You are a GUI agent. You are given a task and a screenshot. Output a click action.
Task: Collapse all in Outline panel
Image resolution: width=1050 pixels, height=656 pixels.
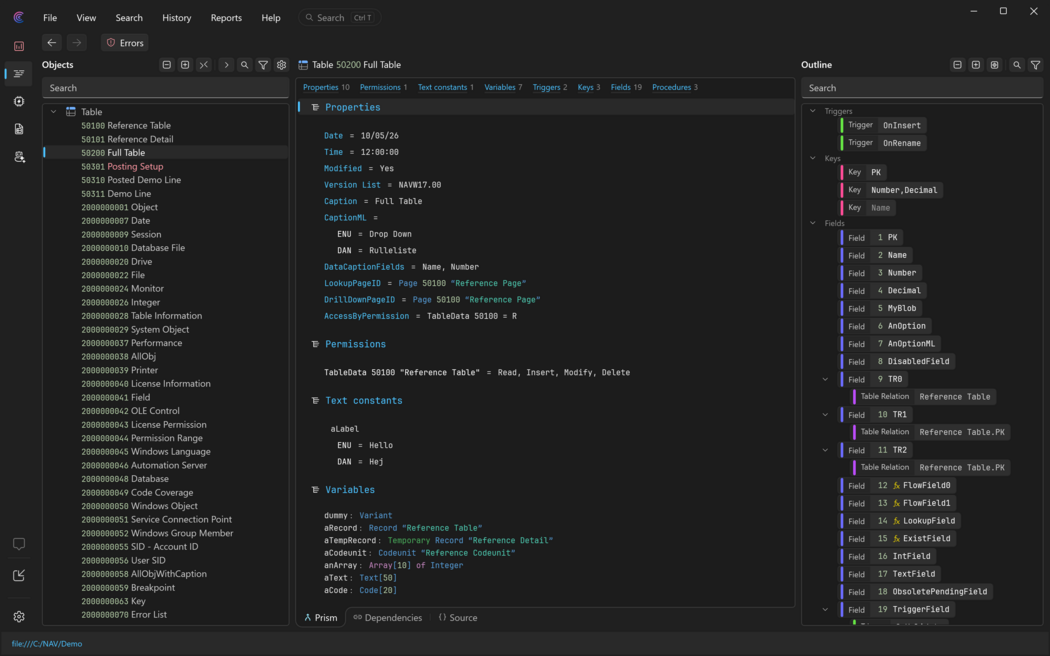[958, 65]
